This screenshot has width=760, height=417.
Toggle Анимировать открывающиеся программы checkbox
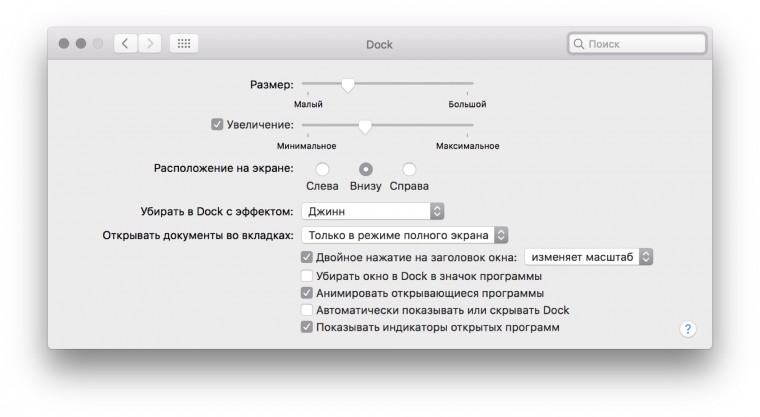point(306,293)
